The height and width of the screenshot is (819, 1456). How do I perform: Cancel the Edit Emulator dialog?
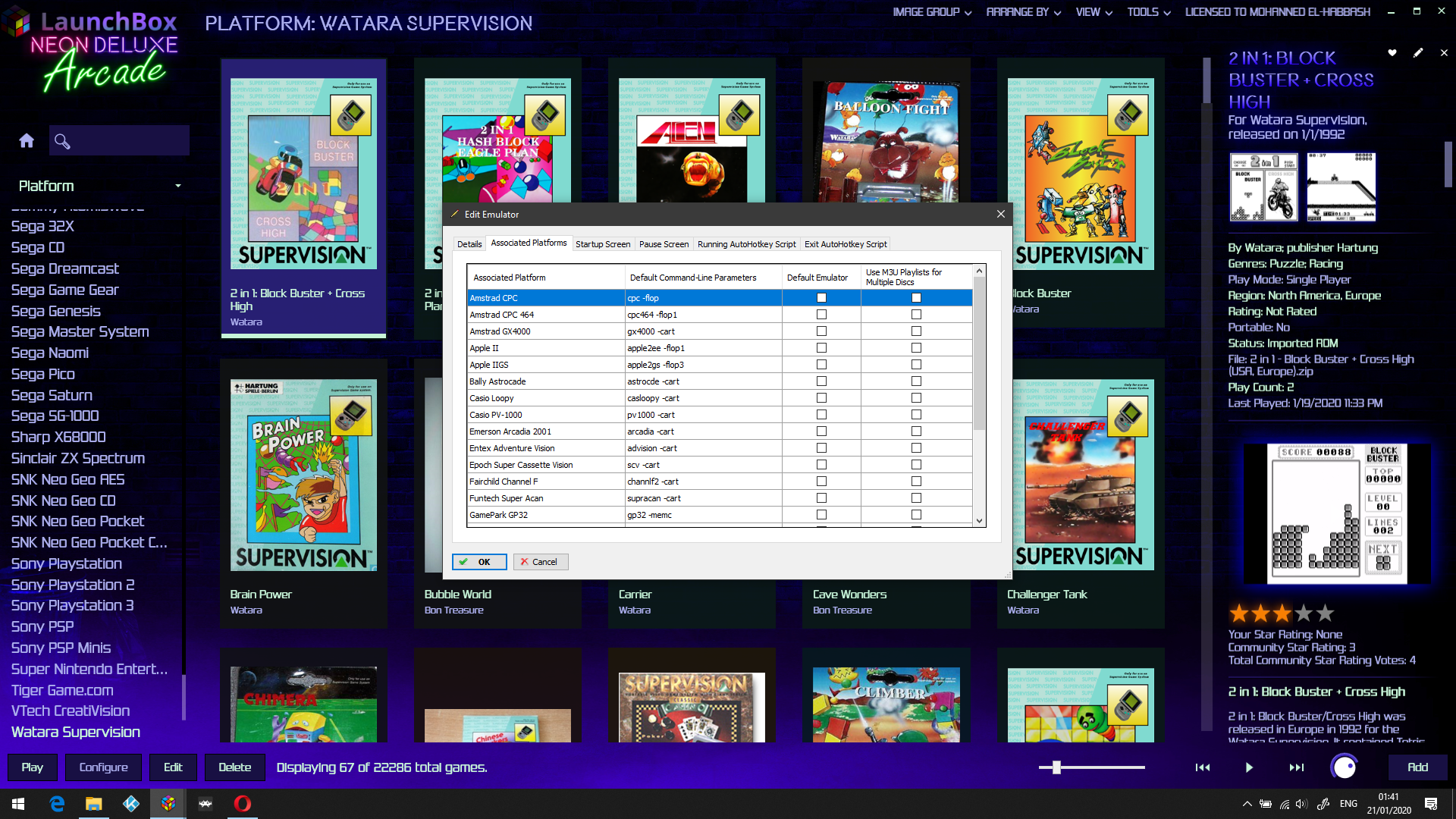pyautogui.click(x=541, y=562)
